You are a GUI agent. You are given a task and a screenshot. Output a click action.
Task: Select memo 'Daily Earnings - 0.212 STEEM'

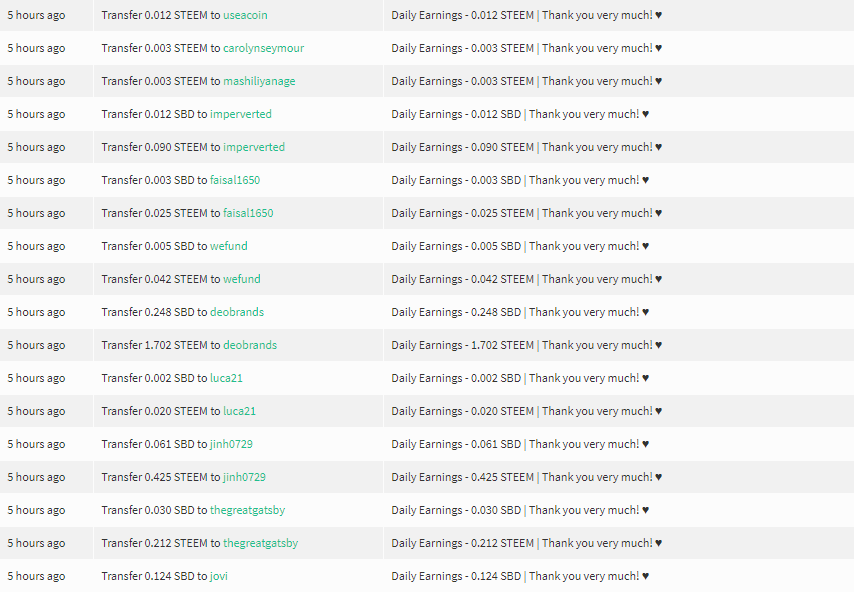click(x=462, y=544)
